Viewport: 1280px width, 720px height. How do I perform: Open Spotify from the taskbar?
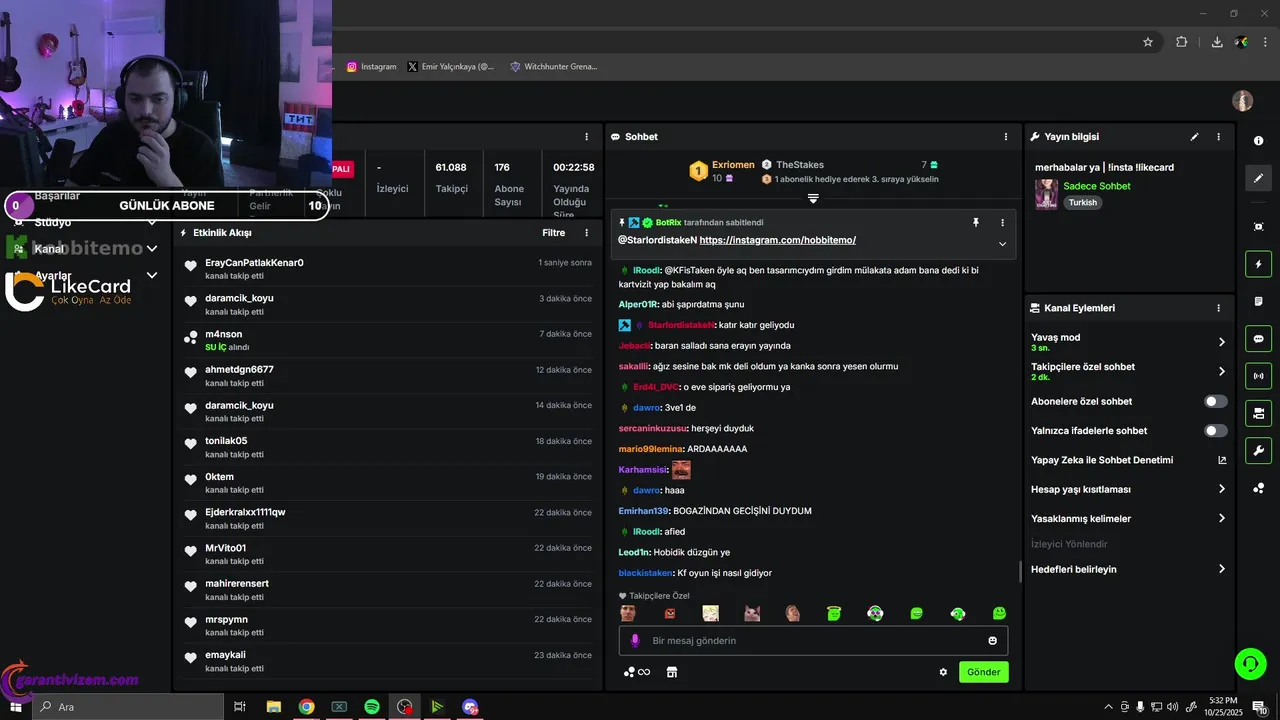pyautogui.click(x=372, y=707)
